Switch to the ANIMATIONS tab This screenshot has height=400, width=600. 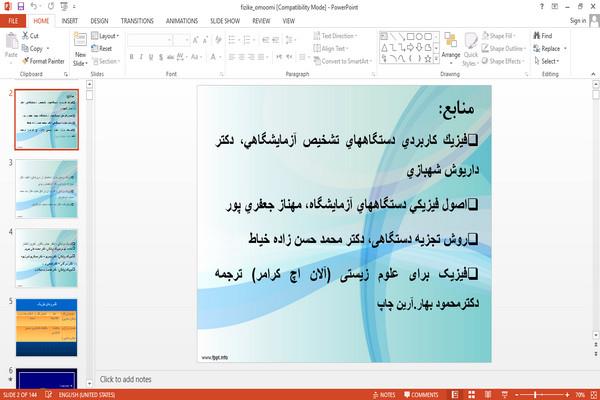pos(182,21)
